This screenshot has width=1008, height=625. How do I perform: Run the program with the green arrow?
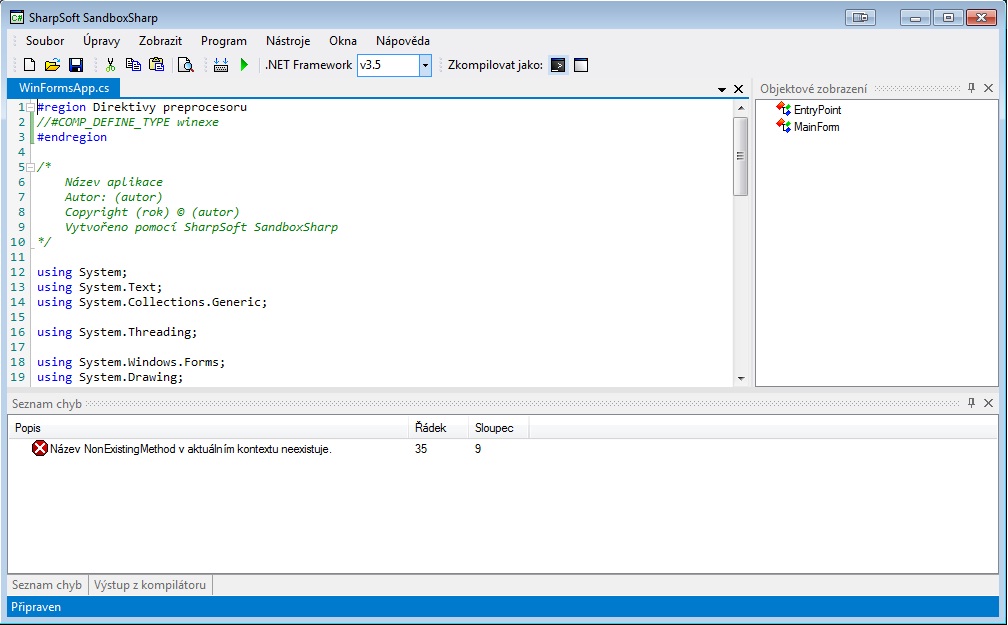[244, 65]
